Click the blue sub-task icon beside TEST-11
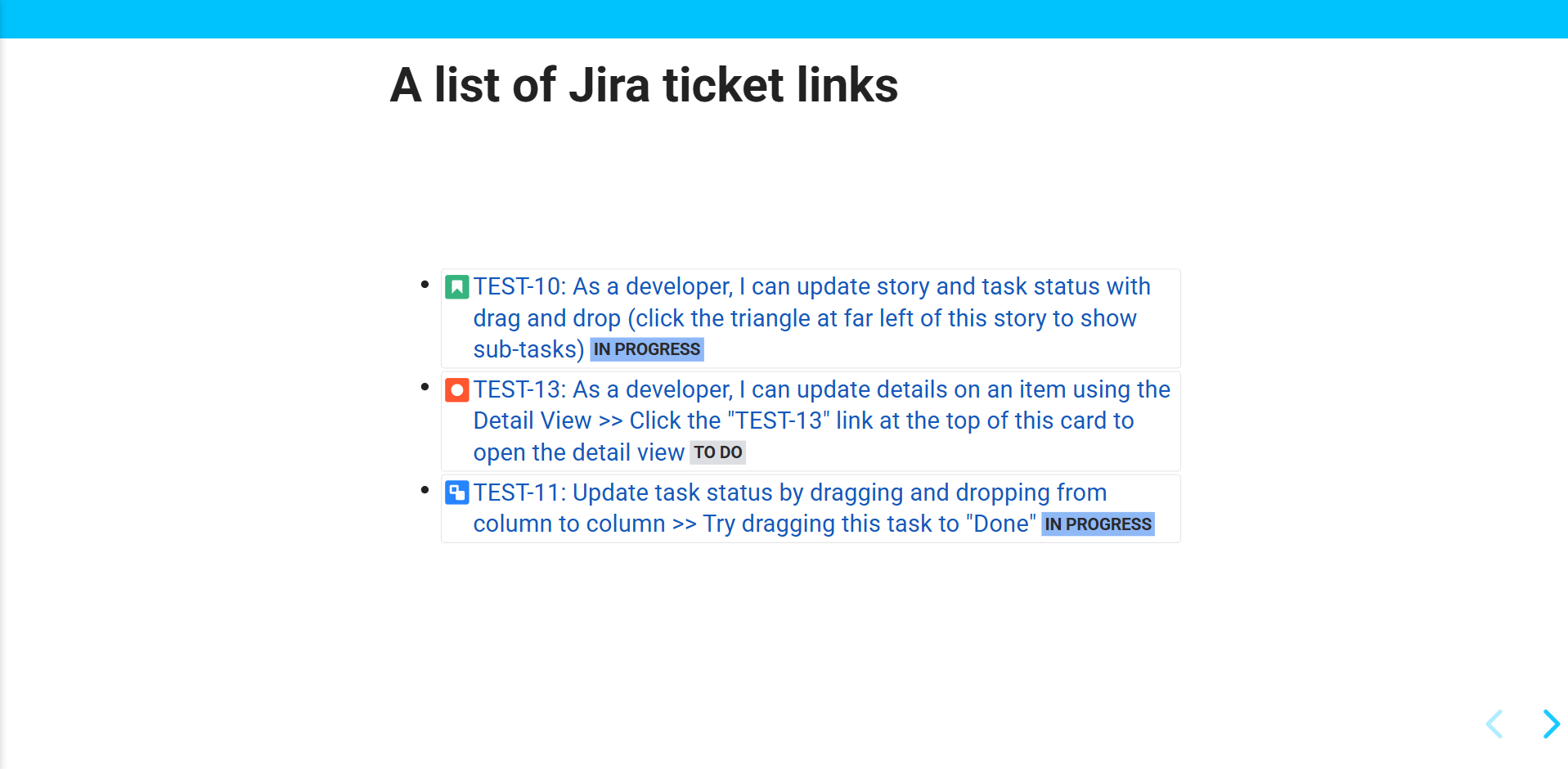 456,492
